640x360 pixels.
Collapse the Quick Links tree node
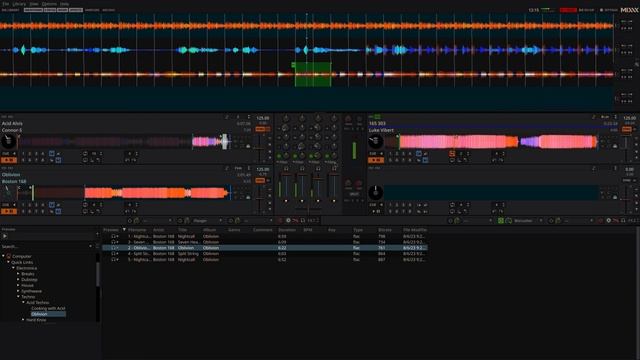point(8,262)
